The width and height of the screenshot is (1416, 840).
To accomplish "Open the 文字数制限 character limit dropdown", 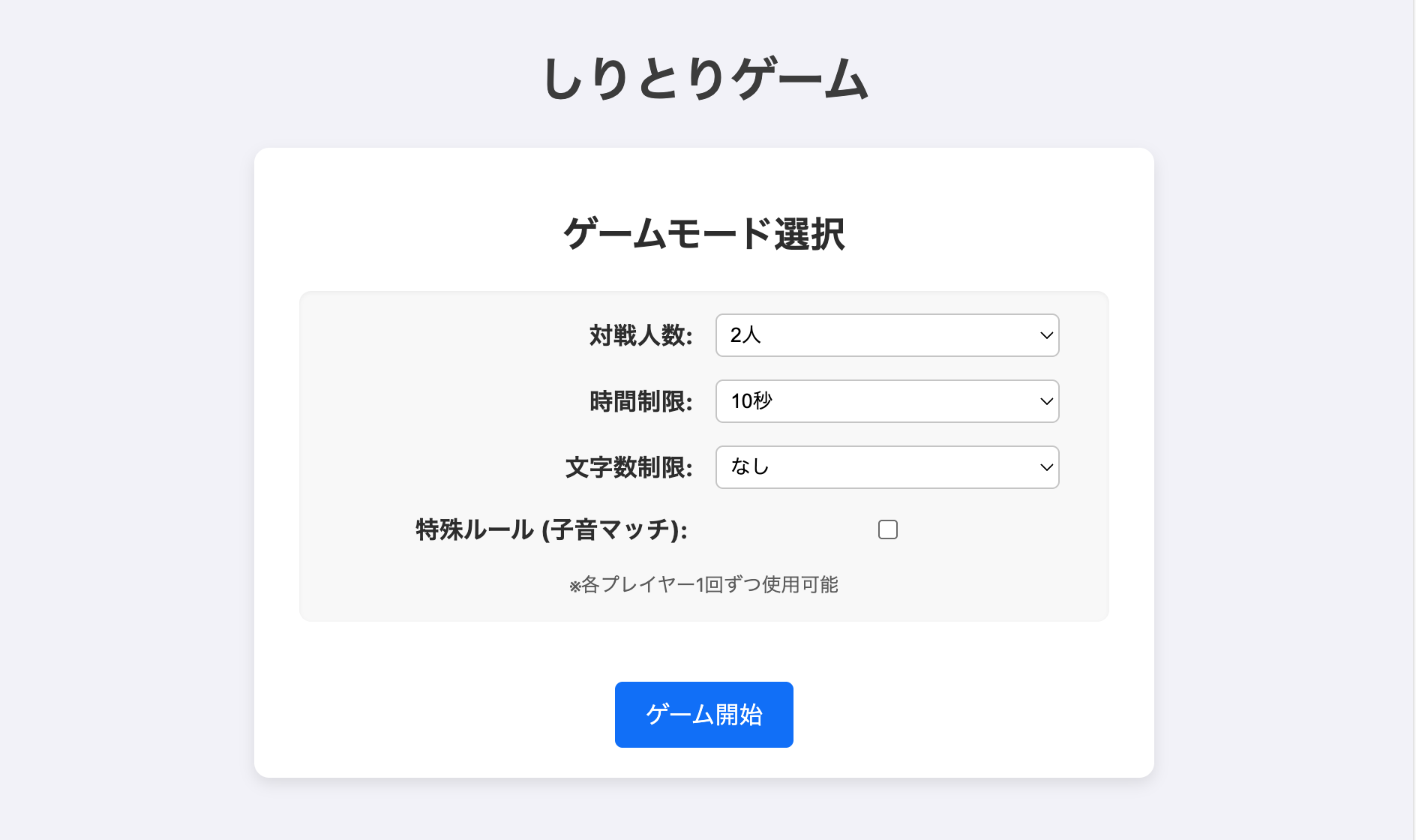I will click(x=886, y=467).
